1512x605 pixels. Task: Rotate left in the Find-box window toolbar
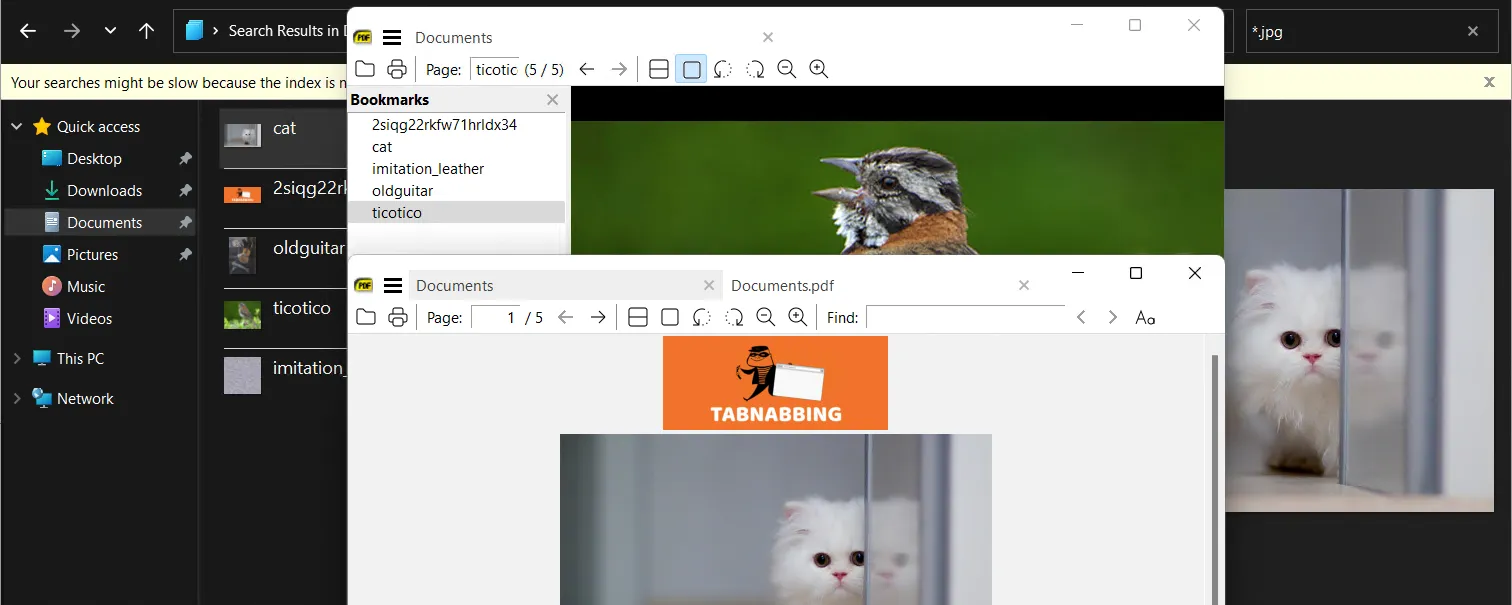[702, 317]
